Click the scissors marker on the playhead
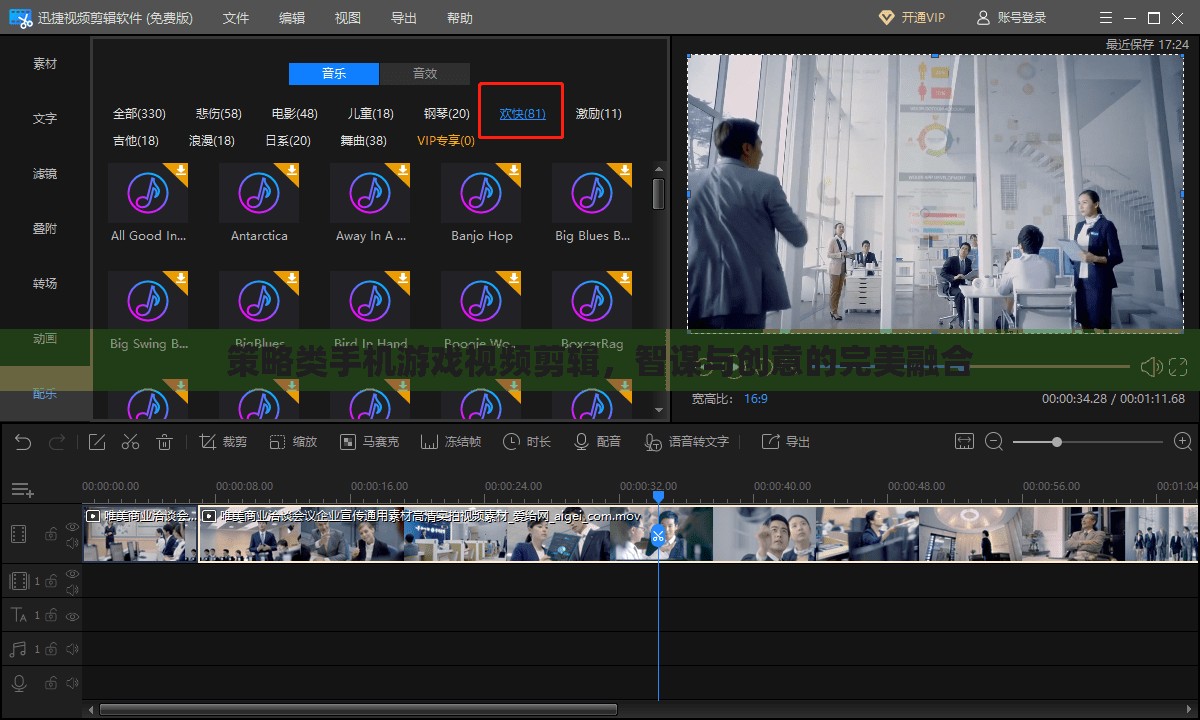Screen dimensions: 1200x720 click(x=657, y=536)
